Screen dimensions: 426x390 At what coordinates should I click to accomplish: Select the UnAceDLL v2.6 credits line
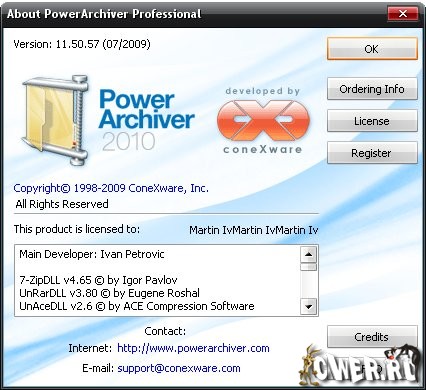coord(137,306)
